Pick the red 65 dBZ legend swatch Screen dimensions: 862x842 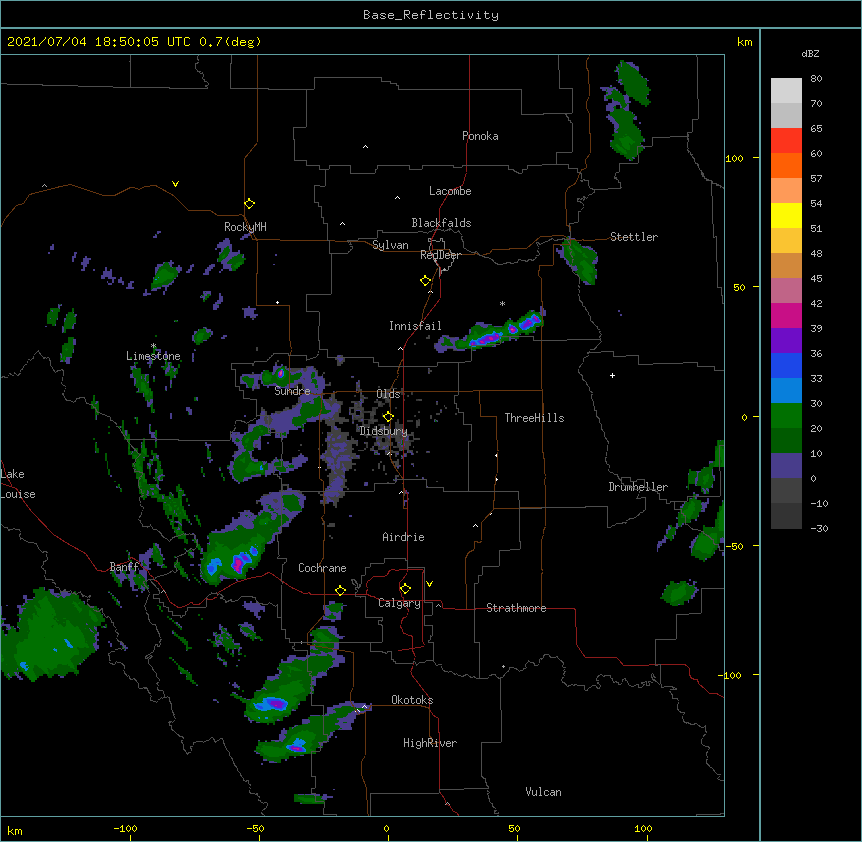pyautogui.click(x=786, y=140)
